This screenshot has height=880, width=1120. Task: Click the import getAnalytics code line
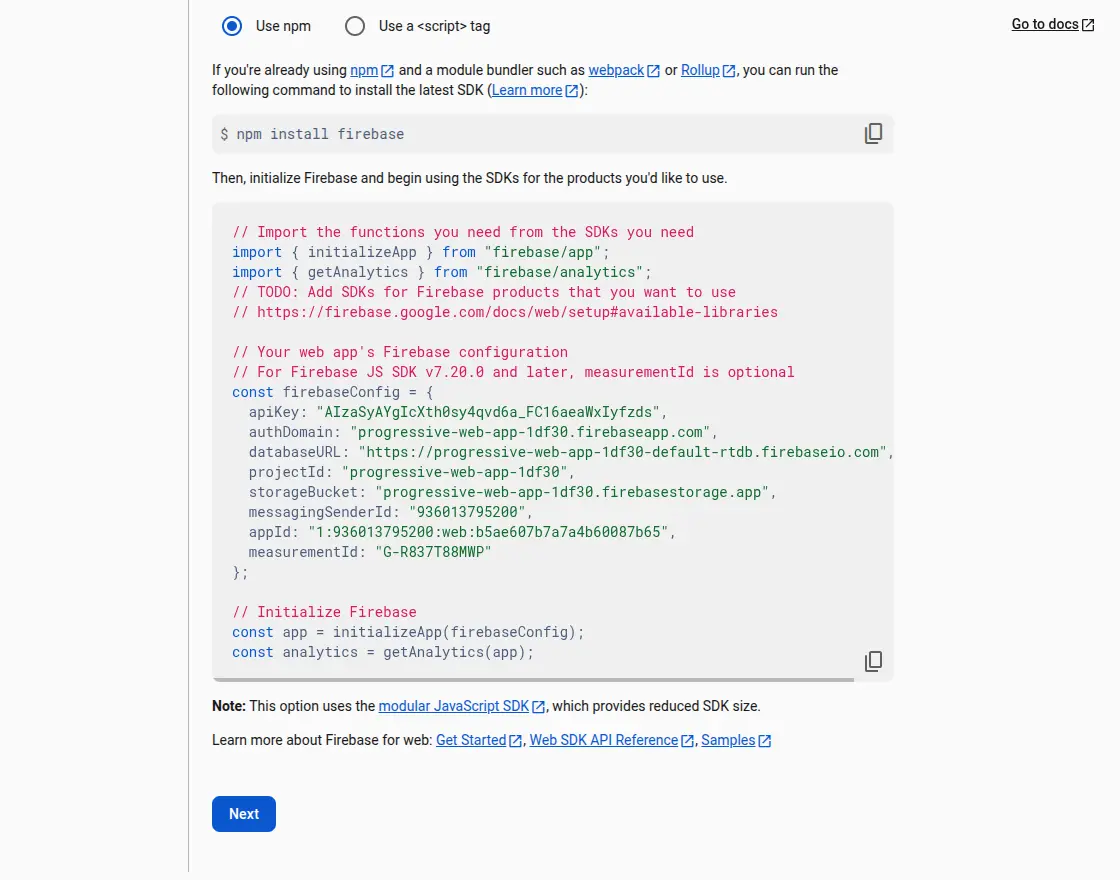point(441,272)
